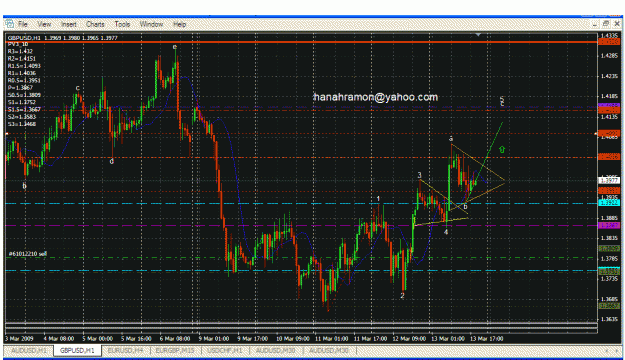Click the 'S3=1.3468' pivot label

22,124
